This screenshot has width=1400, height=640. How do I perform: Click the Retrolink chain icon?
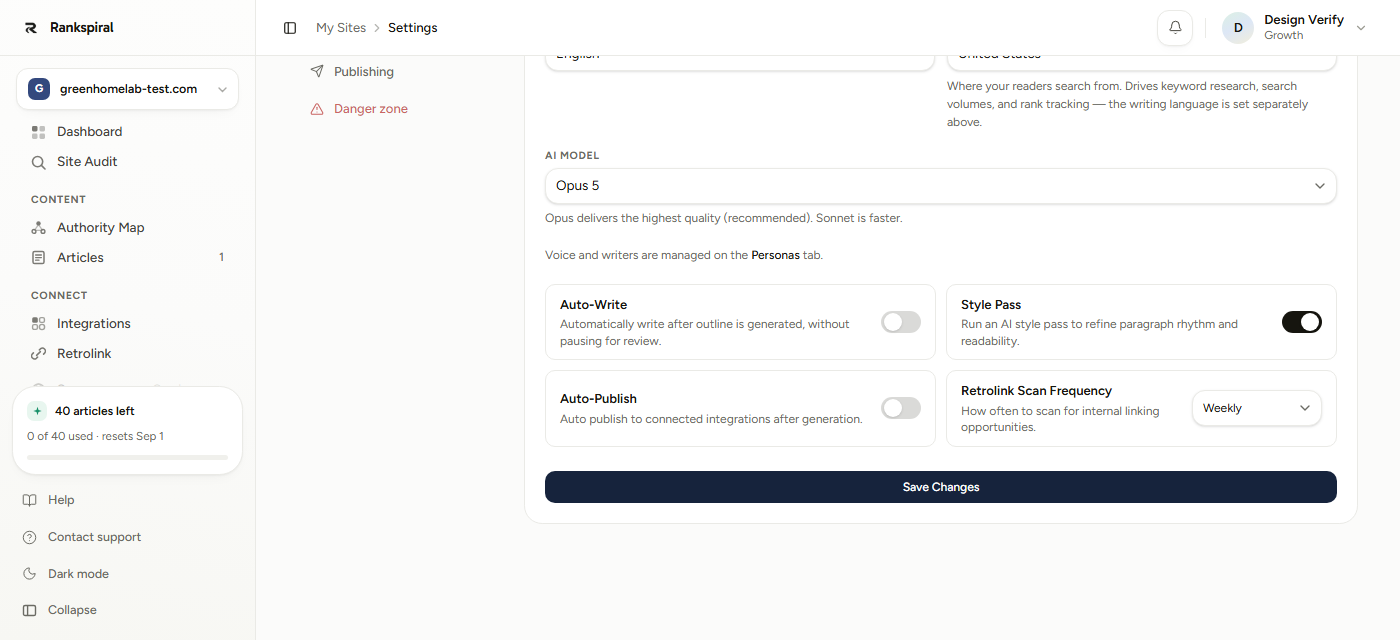pos(39,354)
